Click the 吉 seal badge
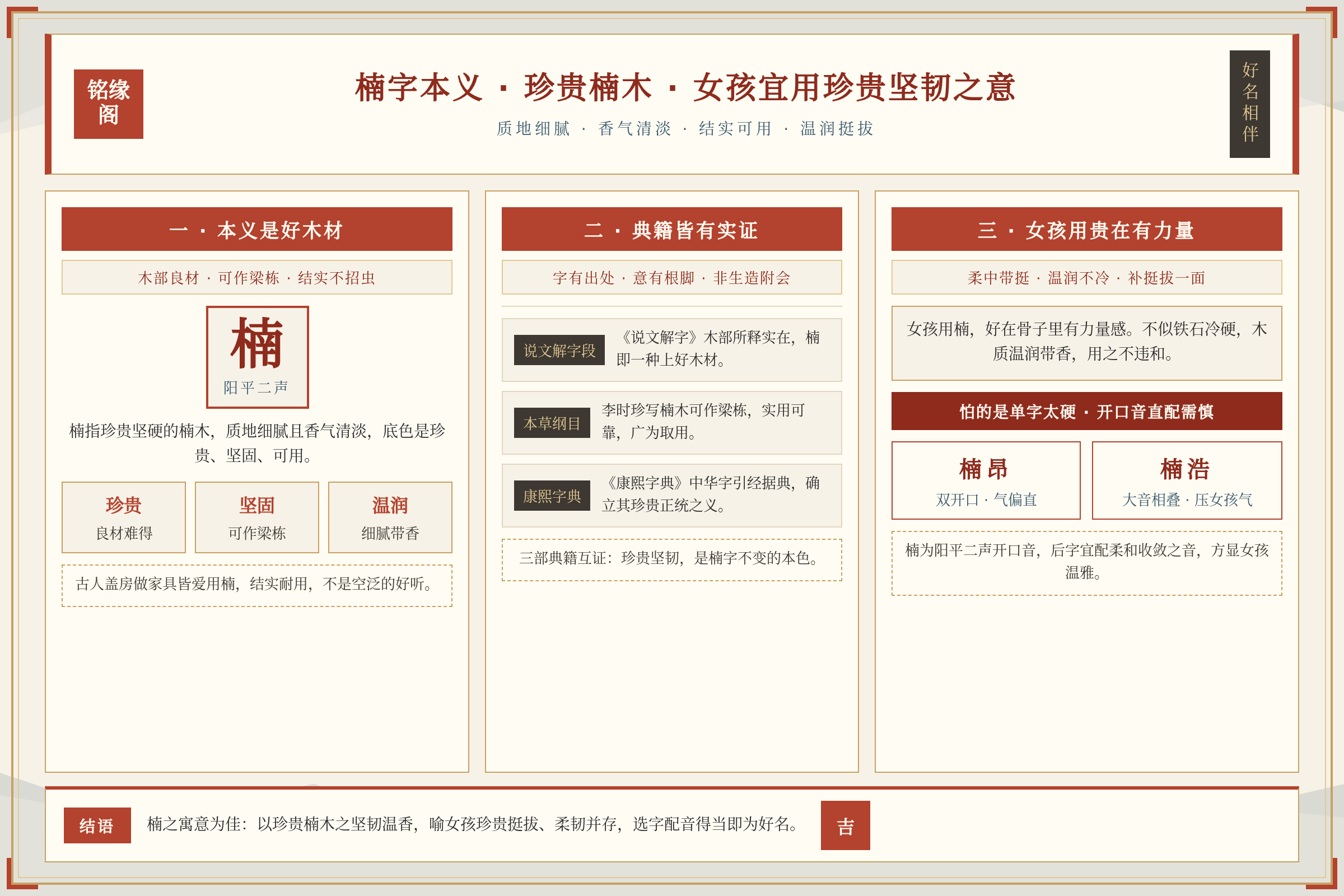 coord(845,825)
